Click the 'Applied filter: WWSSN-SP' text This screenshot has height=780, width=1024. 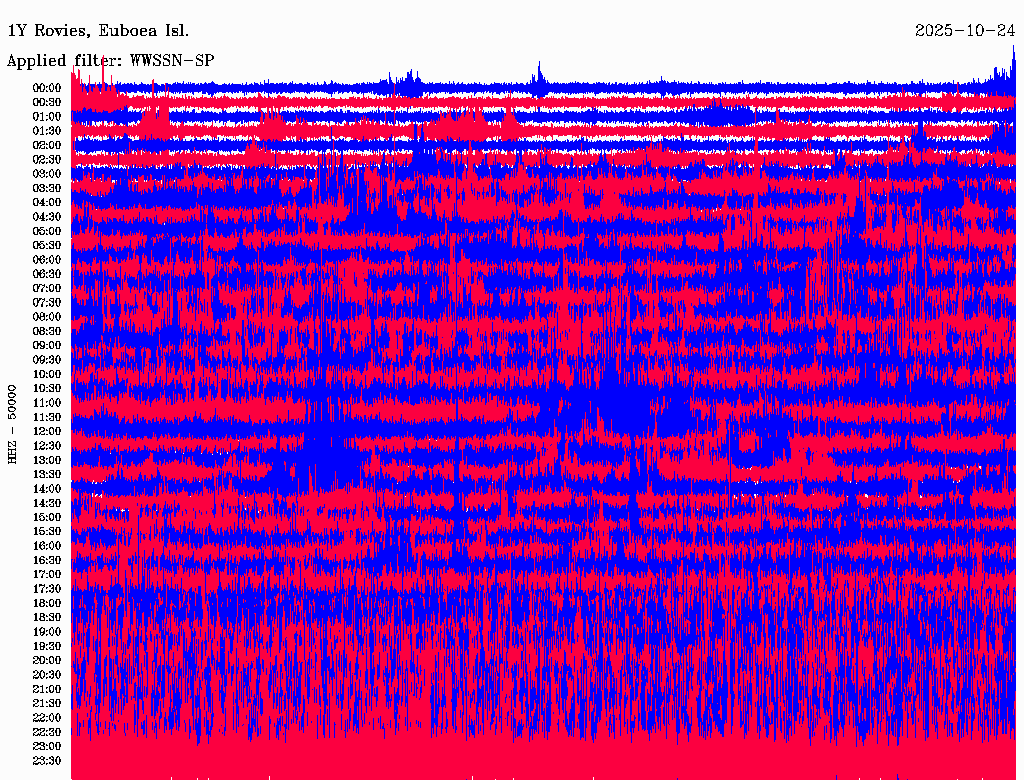[x=110, y=61]
